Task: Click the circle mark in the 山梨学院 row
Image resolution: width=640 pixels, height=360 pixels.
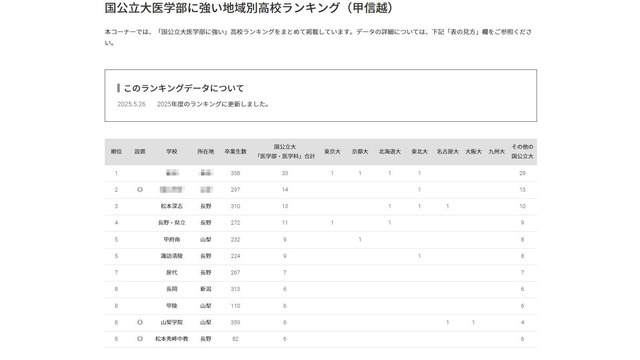Action: 140,322
